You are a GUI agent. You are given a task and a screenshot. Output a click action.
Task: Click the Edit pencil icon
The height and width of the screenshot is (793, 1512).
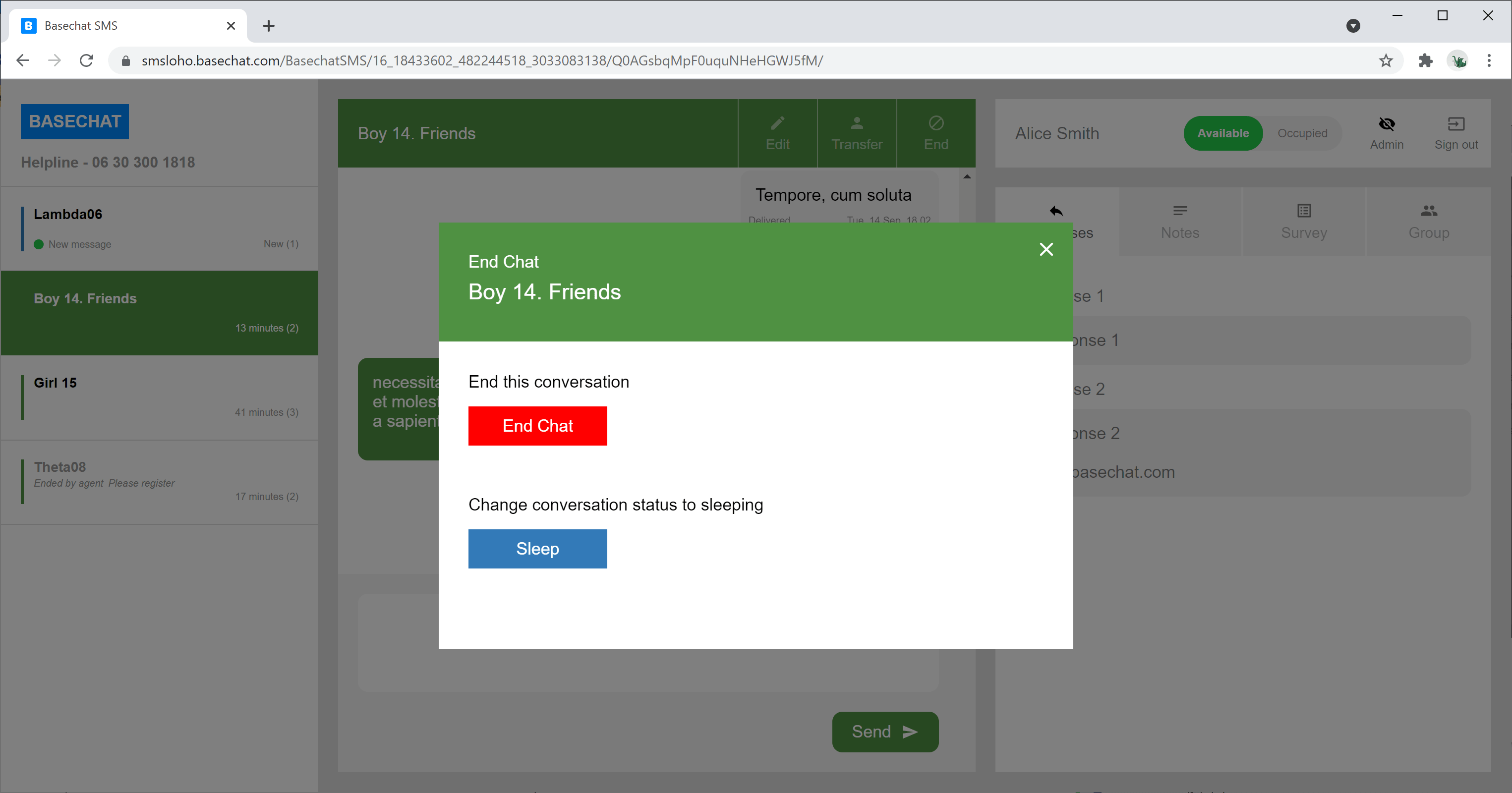click(777, 123)
